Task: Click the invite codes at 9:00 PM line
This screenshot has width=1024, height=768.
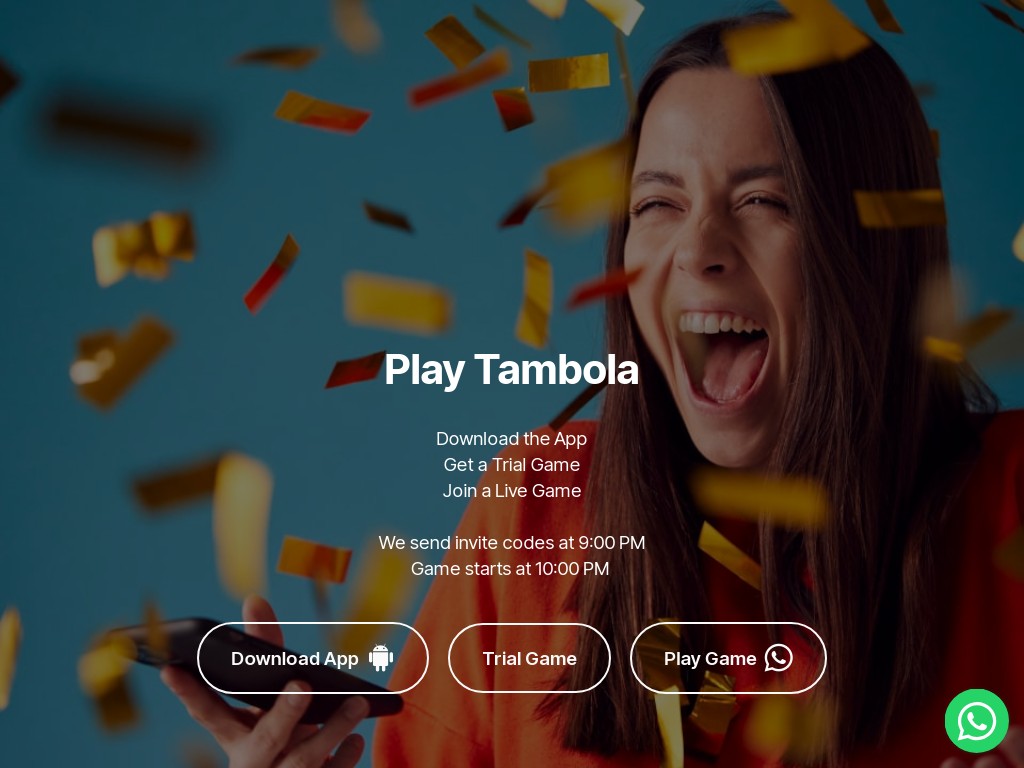Action: (511, 543)
